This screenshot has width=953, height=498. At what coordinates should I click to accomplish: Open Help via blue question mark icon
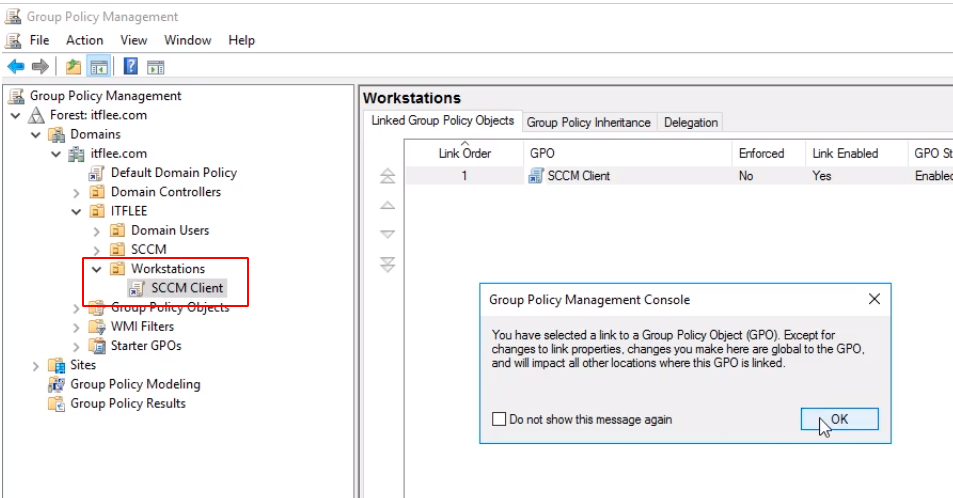point(131,66)
